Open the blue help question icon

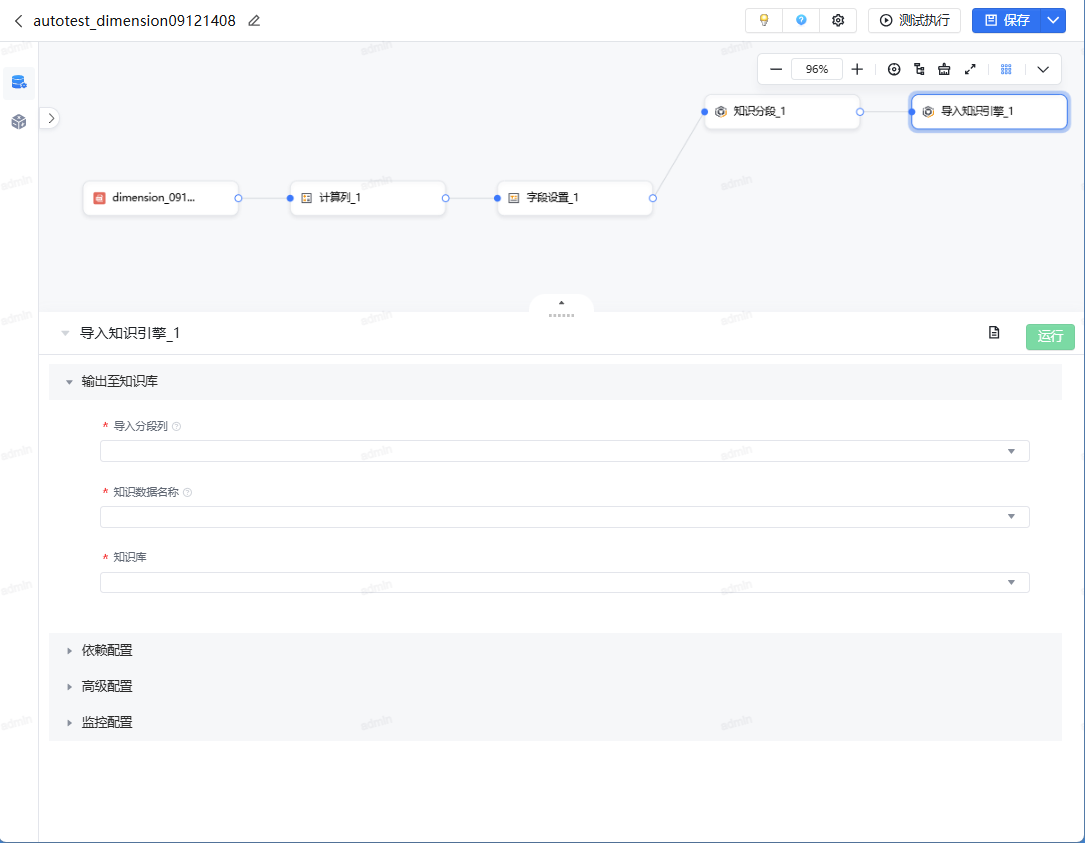pos(801,20)
